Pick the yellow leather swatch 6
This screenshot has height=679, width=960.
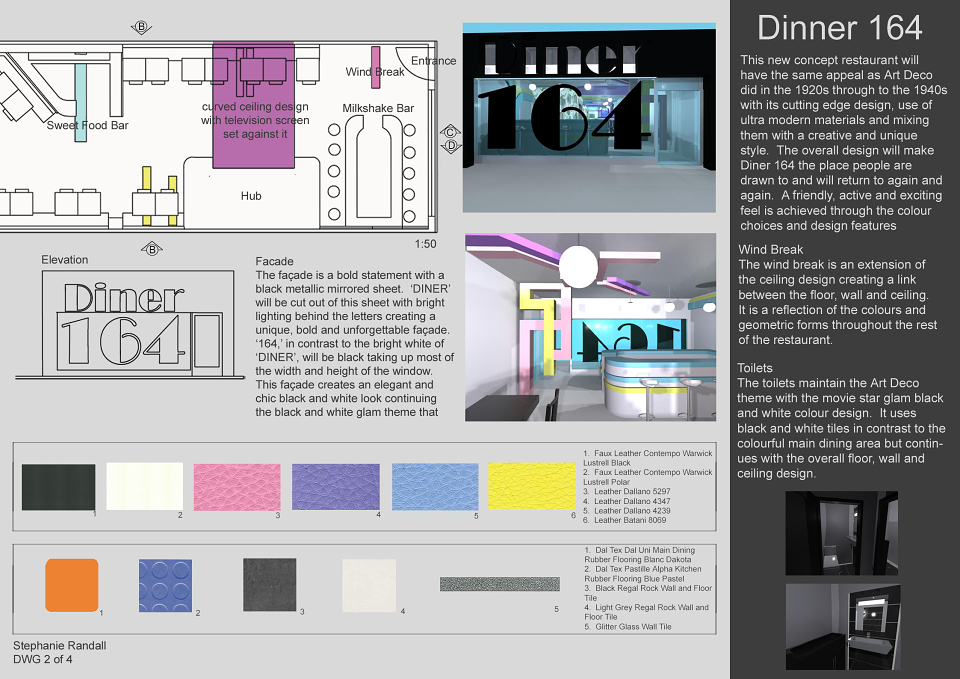(532, 486)
